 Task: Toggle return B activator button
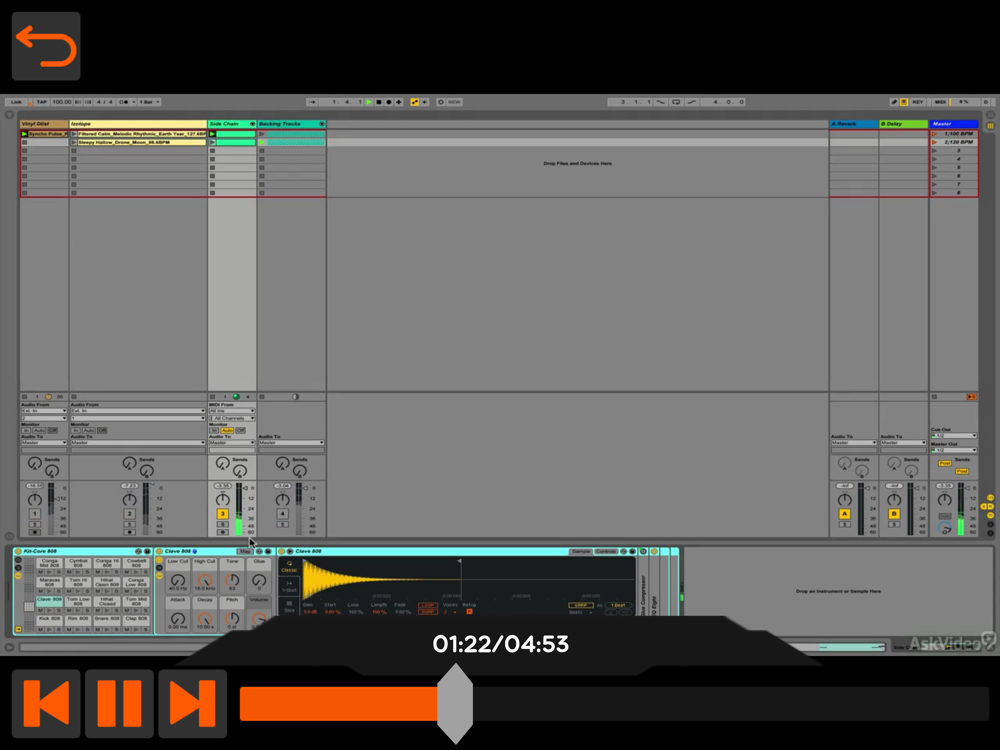tap(894, 514)
